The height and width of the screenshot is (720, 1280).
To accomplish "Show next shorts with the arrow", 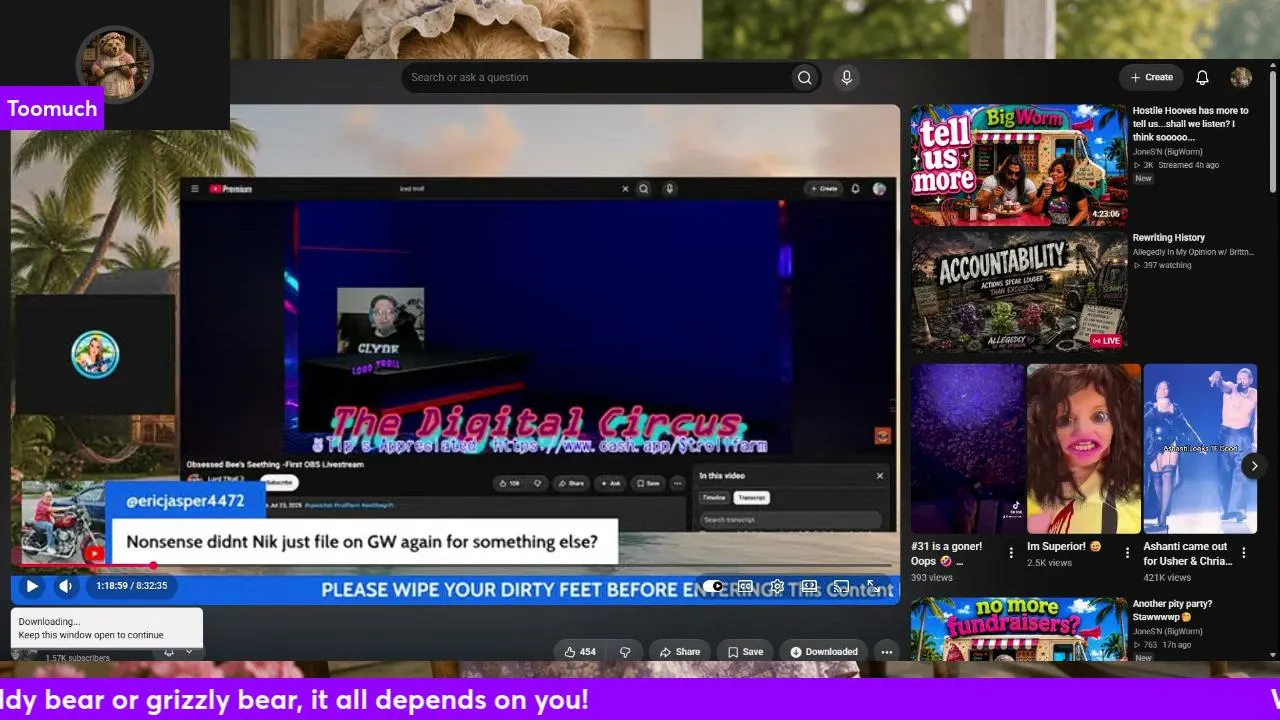I will pos(1254,466).
